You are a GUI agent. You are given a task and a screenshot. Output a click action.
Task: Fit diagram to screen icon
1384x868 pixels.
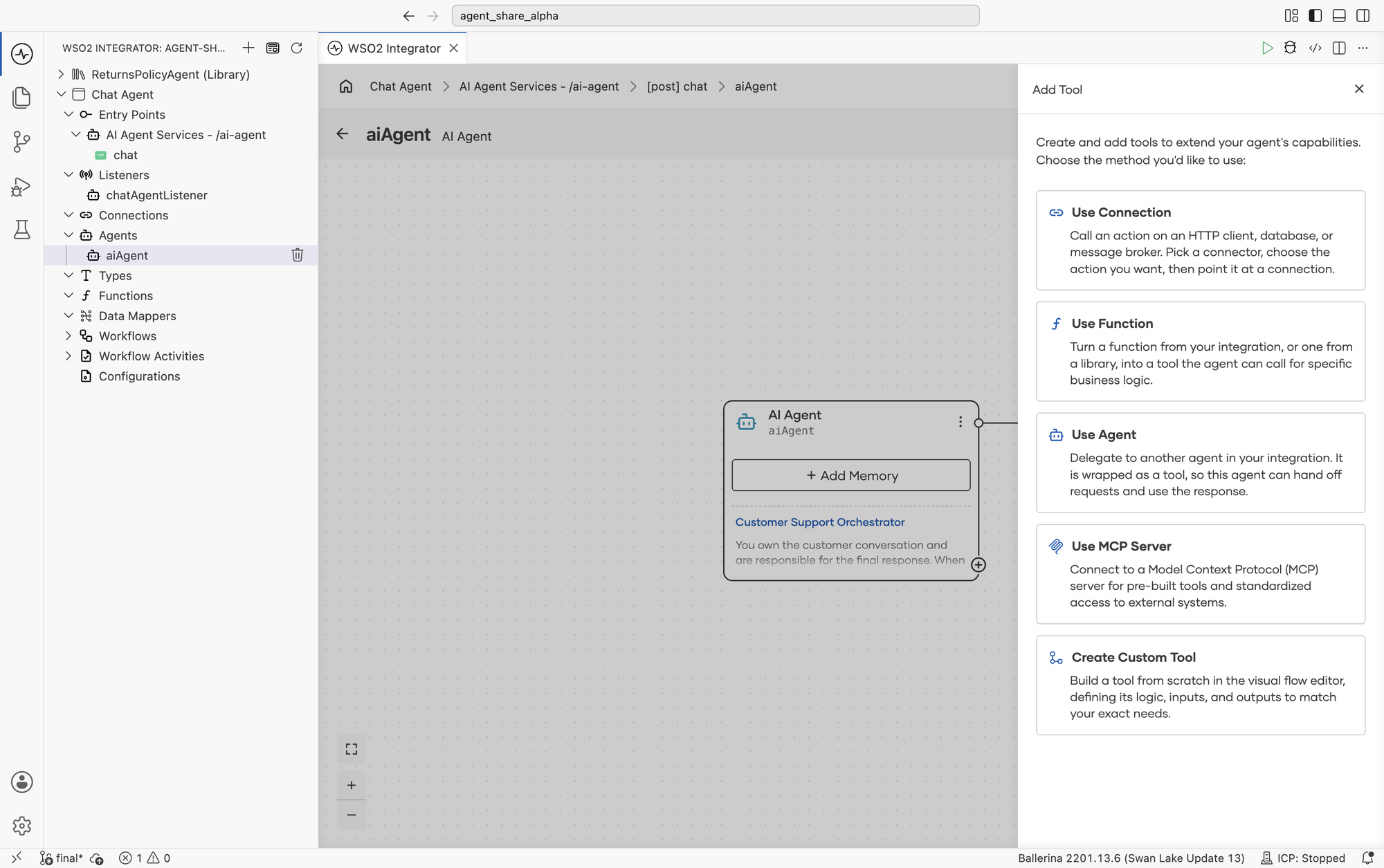pos(352,749)
